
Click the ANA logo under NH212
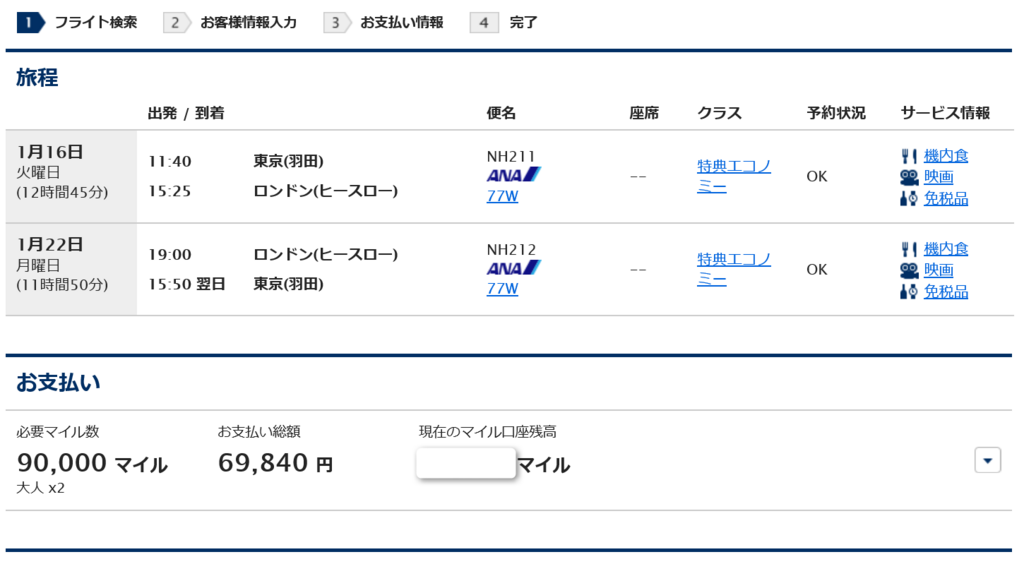(514, 268)
